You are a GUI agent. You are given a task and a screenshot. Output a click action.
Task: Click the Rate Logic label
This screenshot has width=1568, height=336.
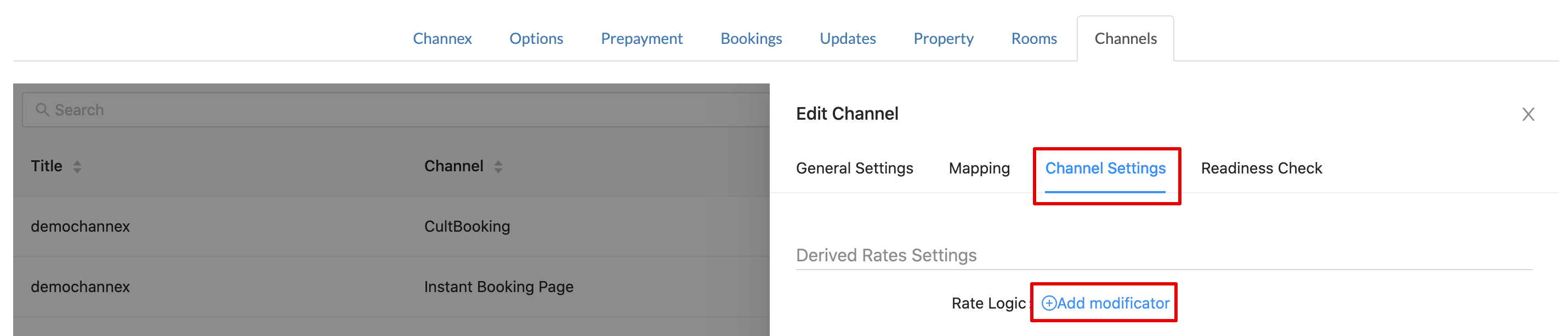click(x=988, y=303)
